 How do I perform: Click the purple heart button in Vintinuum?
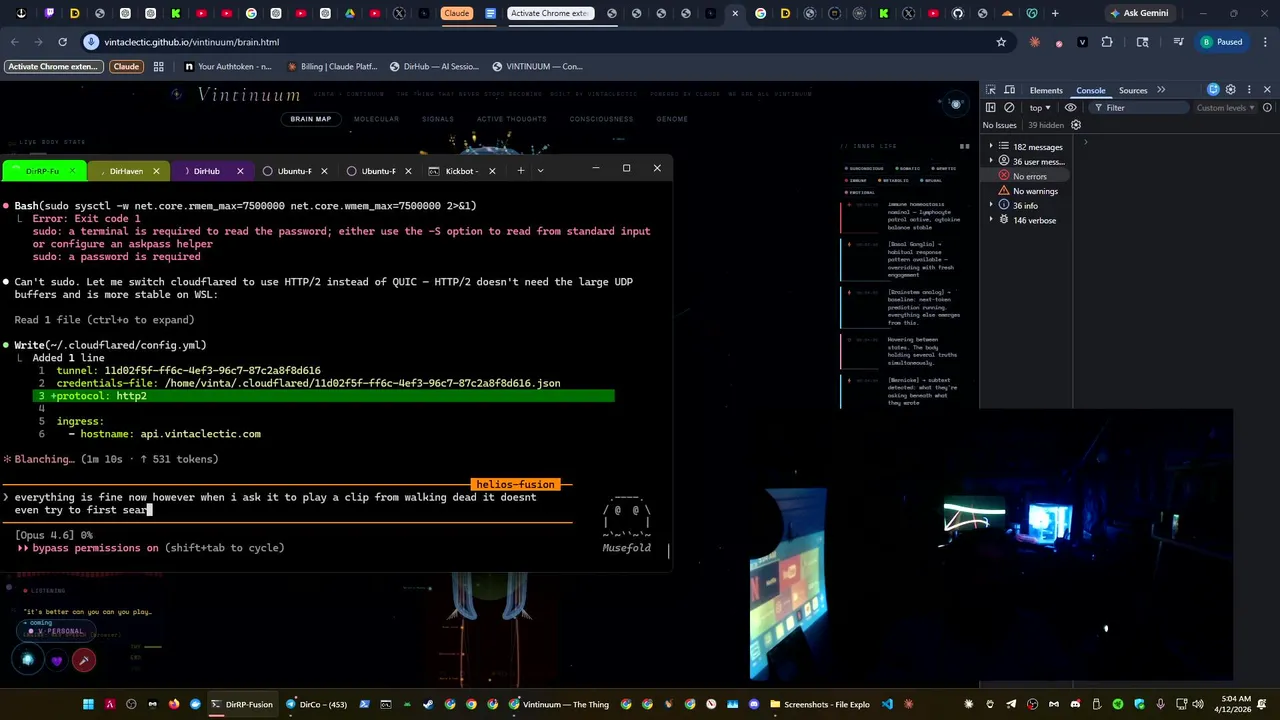click(x=57, y=660)
